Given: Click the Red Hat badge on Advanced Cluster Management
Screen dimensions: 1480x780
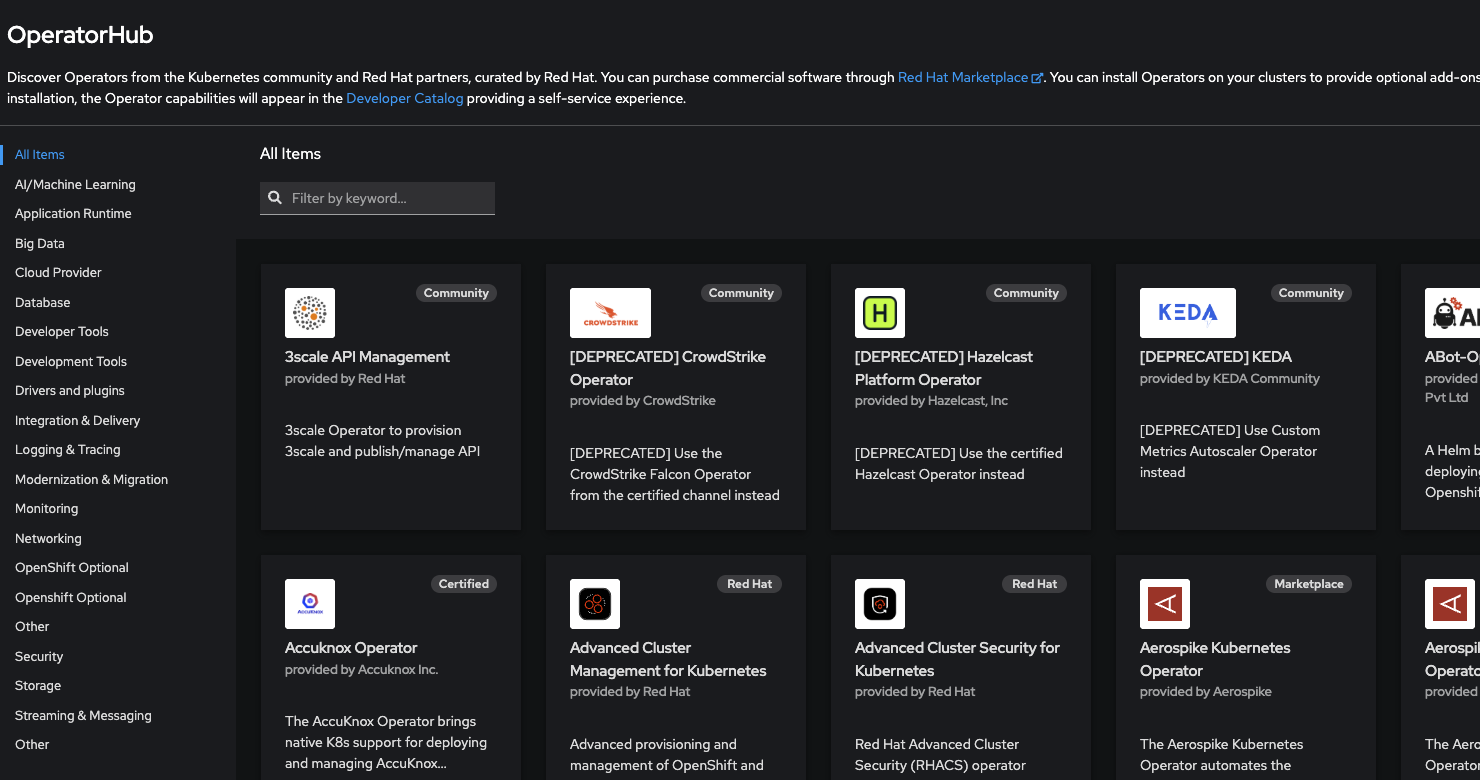Looking at the screenshot, I should click(x=749, y=584).
